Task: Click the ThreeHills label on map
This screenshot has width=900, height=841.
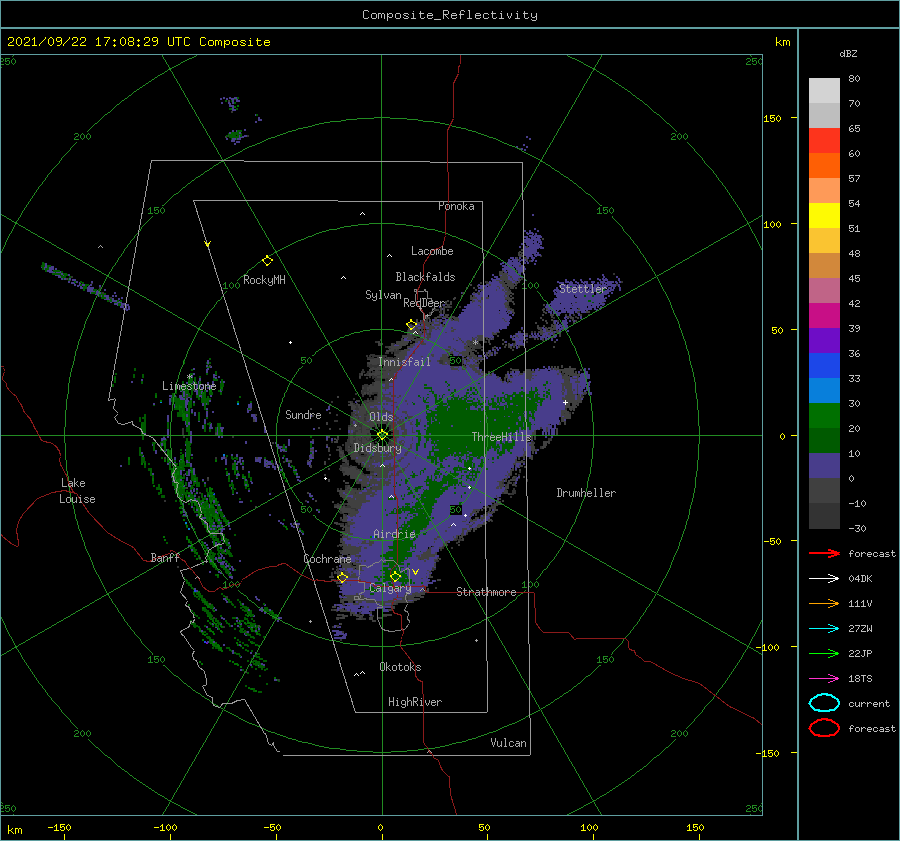Action: [x=502, y=437]
